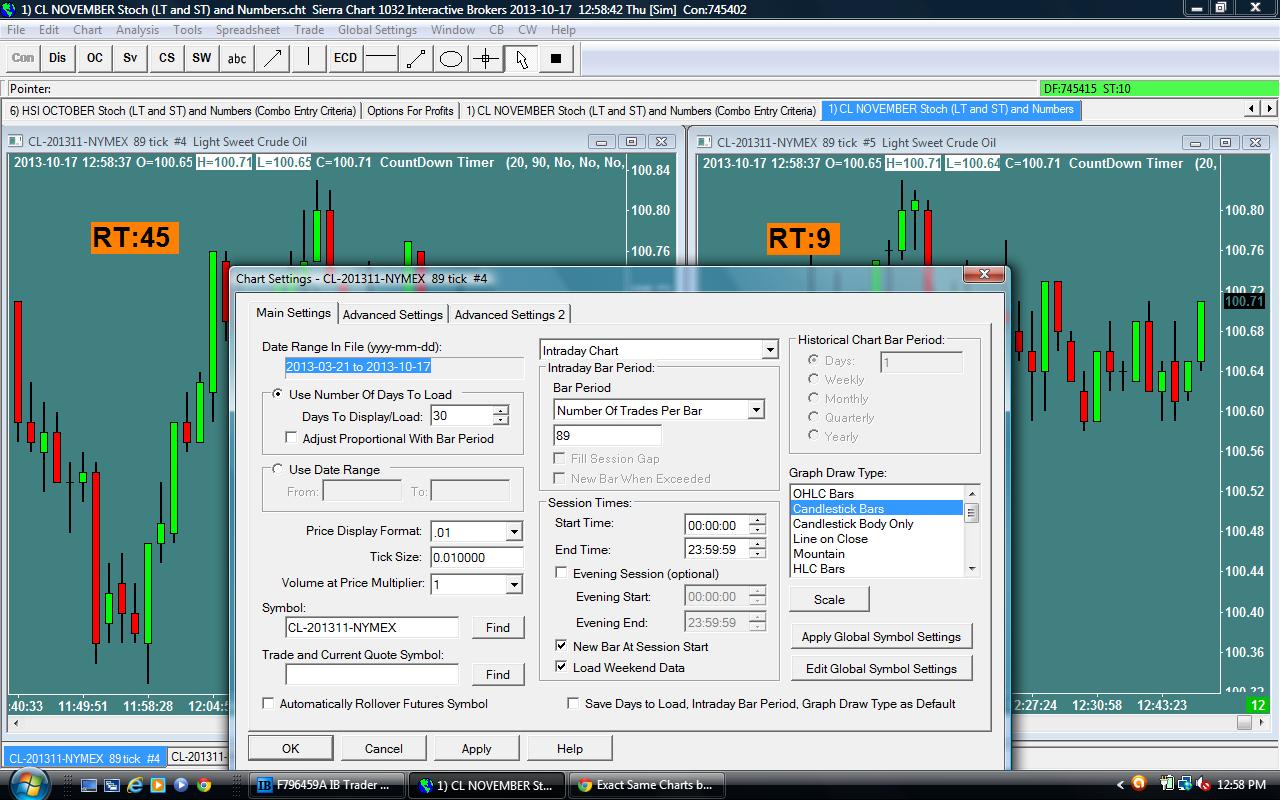Select the vertical line drawing tool
The width and height of the screenshot is (1280, 800).
[x=309, y=58]
